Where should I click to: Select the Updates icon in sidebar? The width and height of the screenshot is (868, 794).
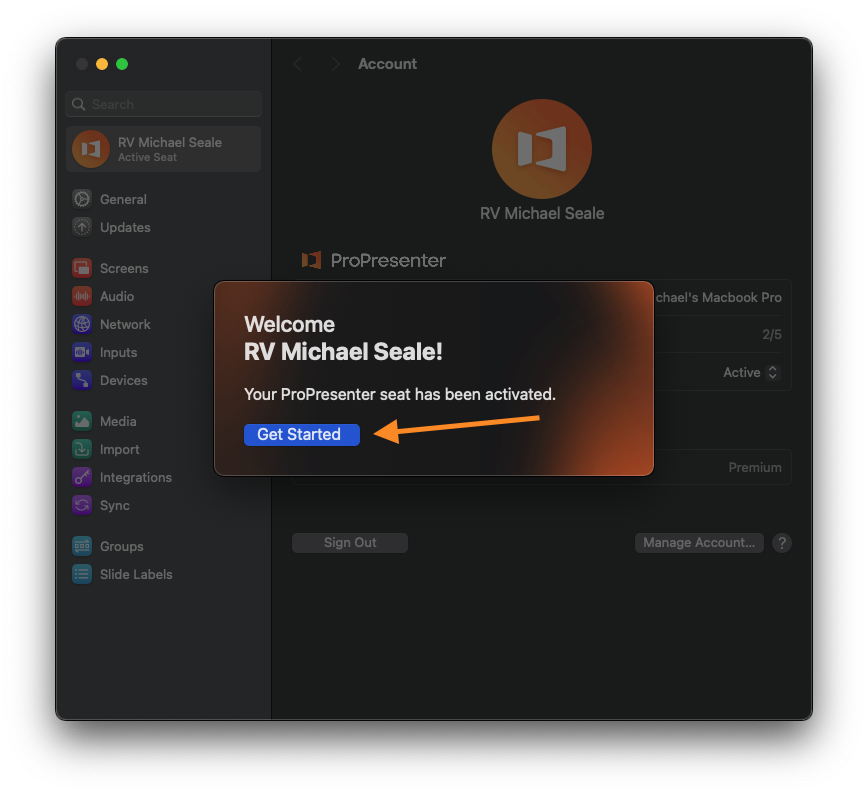pyautogui.click(x=82, y=227)
